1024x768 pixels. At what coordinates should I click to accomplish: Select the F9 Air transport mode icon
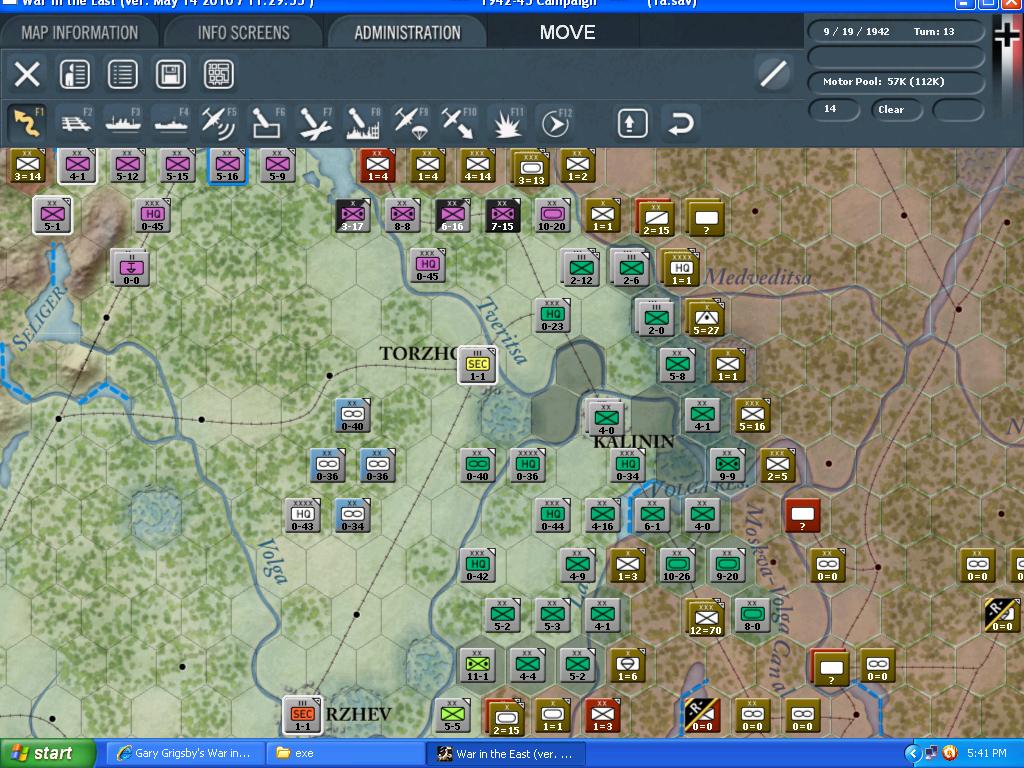[411, 122]
